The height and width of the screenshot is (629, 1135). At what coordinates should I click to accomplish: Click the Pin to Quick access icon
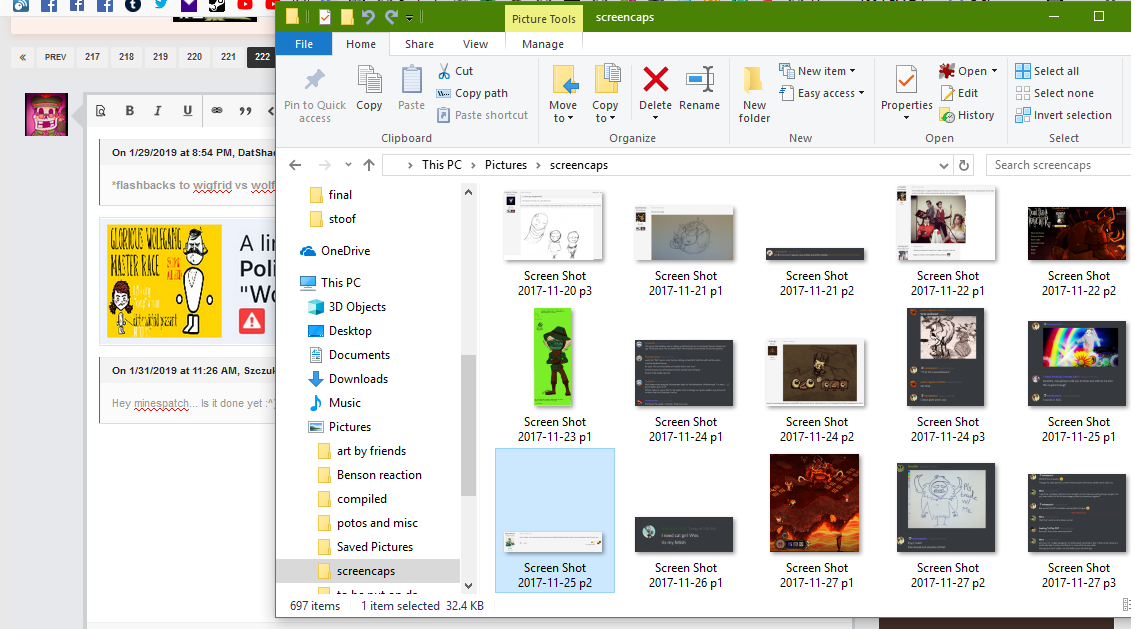tap(314, 81)
